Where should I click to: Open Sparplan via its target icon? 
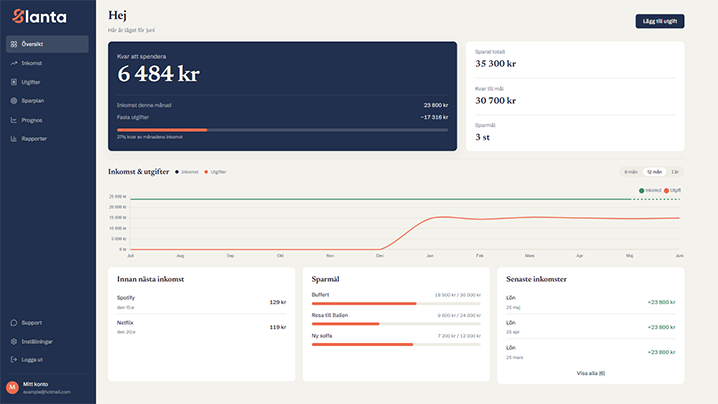(x=14, y=101)
